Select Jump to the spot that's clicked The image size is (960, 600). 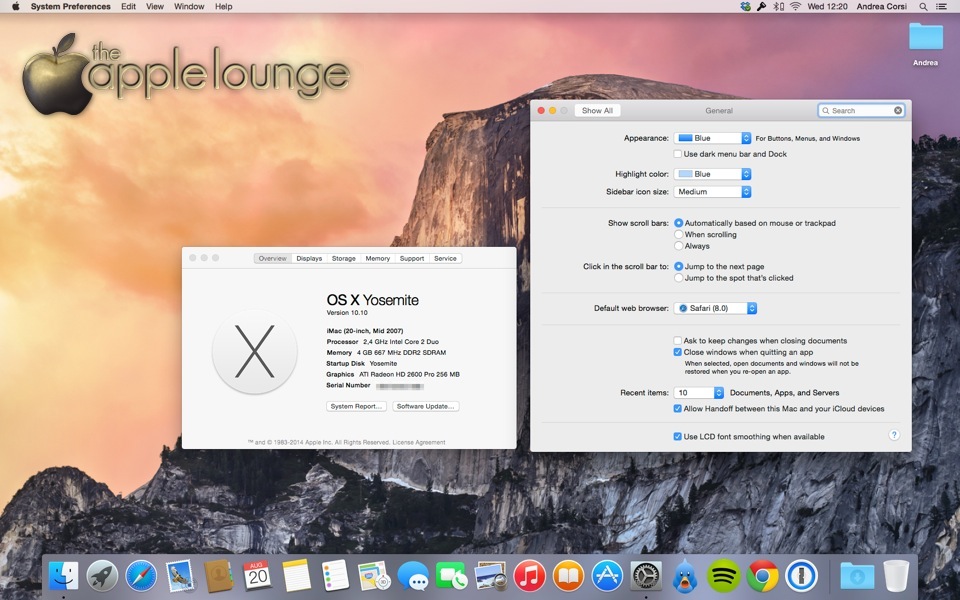pyautogui.click(x=678, y=278)
